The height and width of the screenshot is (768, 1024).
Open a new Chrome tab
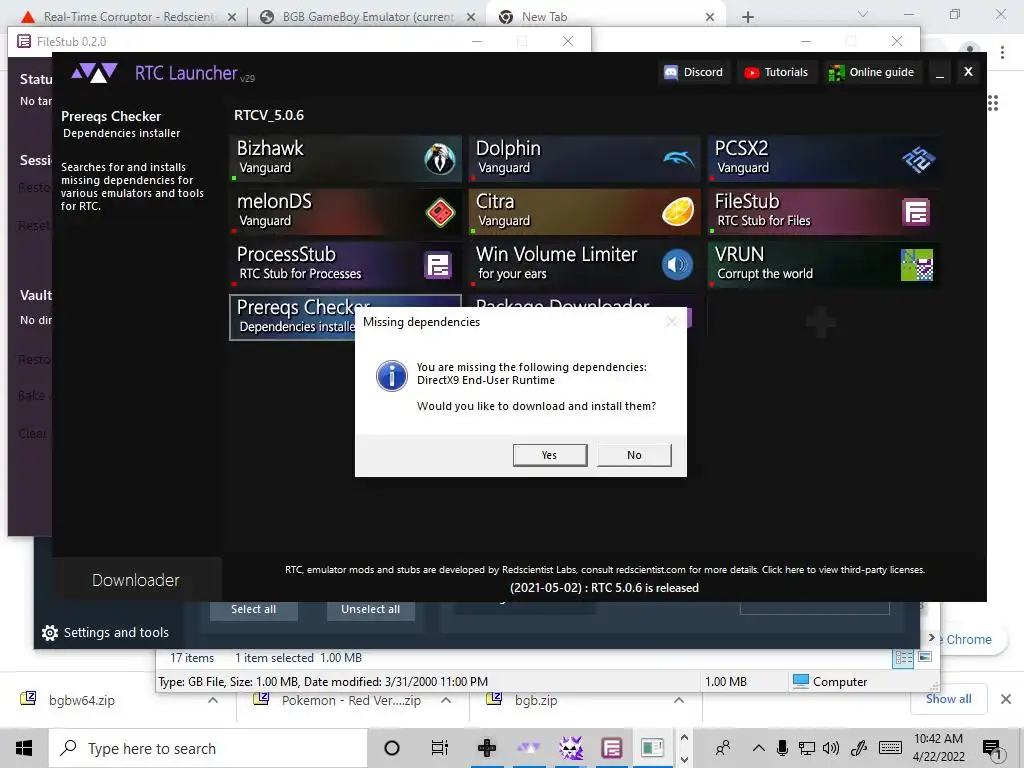[x=748, y=17]
